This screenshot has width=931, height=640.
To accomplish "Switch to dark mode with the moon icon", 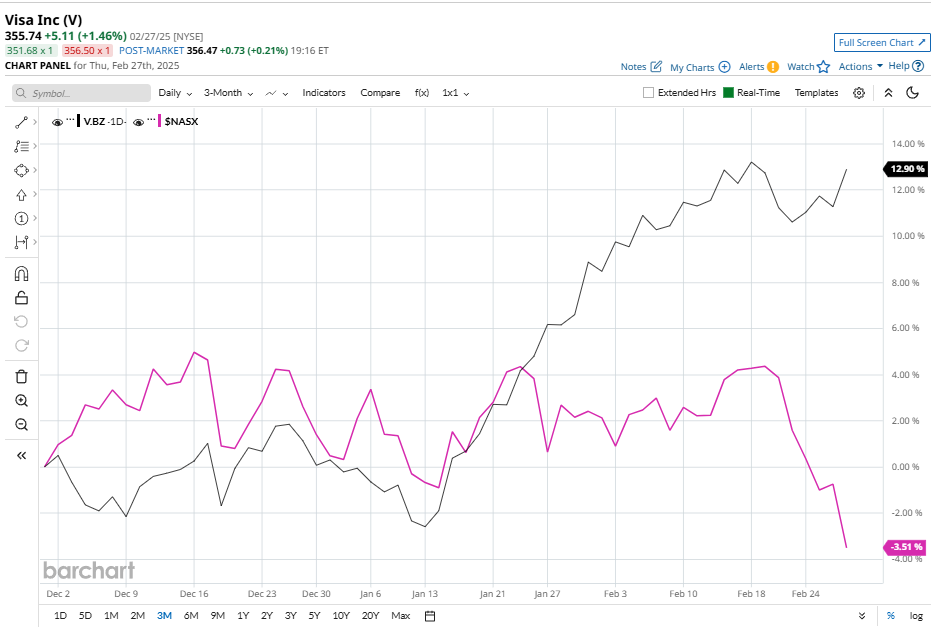I will pos(911,92).
